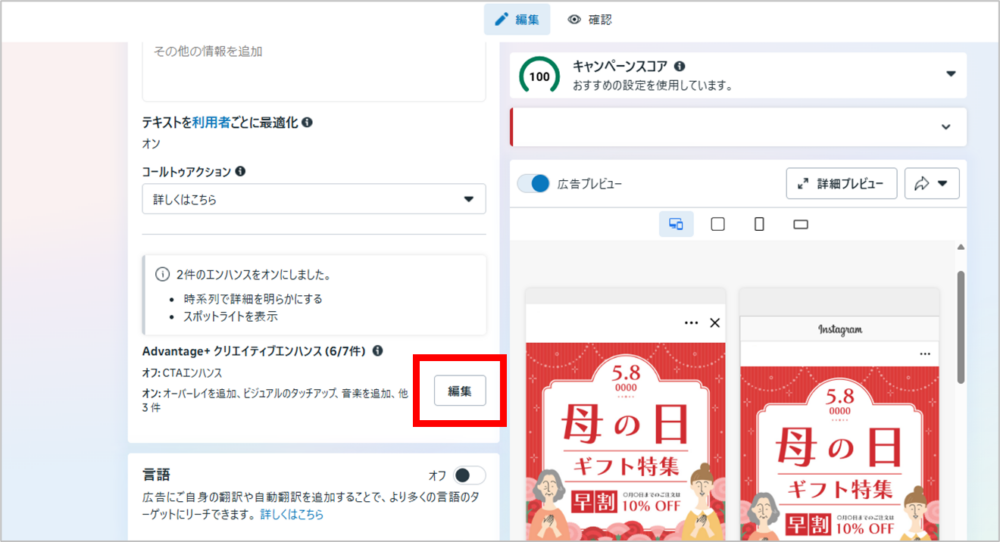Close the Facebook ad preview with X
Screen dimensions: 1000x542
click(x=714, y=323)
